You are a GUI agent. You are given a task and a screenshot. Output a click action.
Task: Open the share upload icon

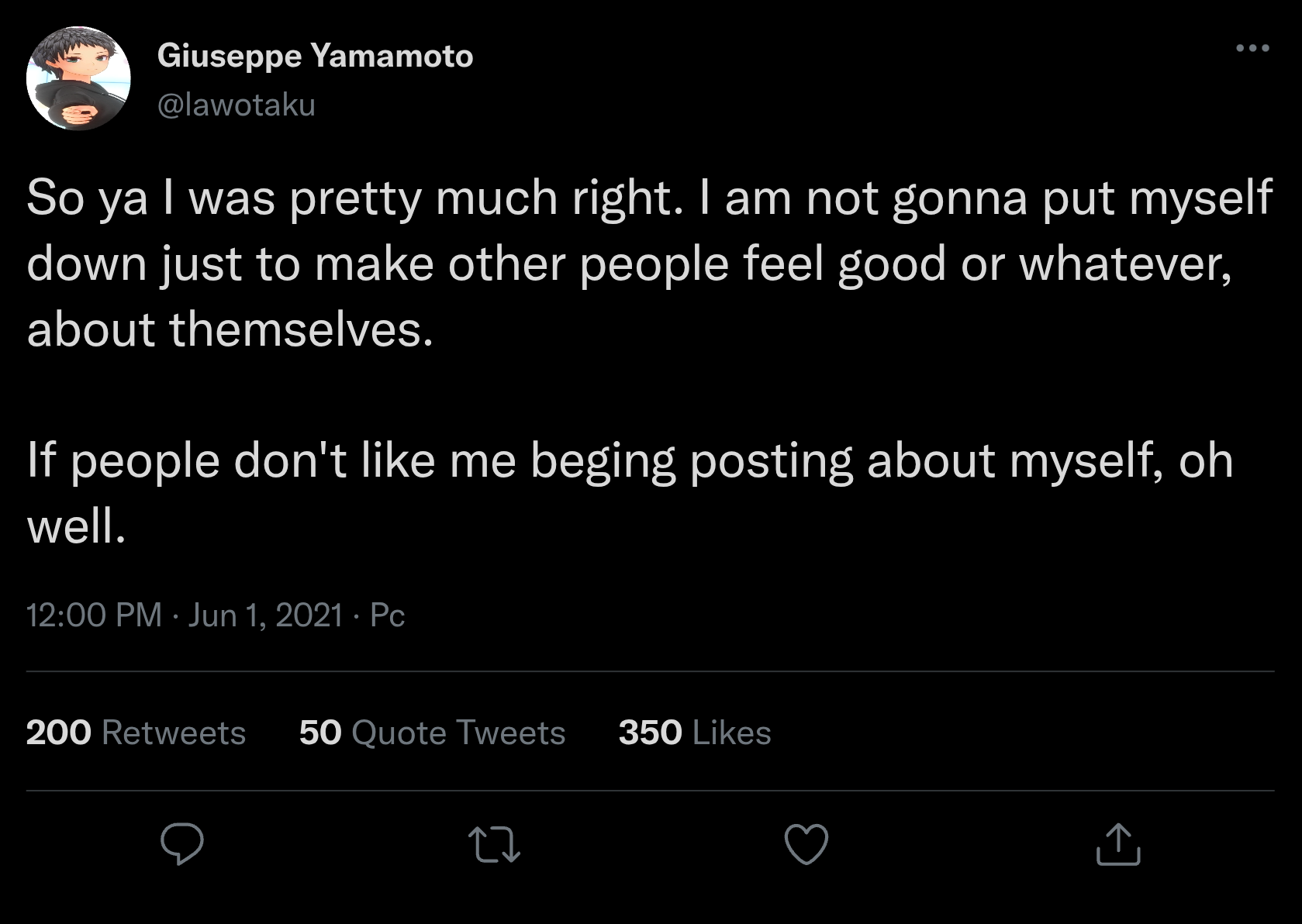pos(1118,844)
